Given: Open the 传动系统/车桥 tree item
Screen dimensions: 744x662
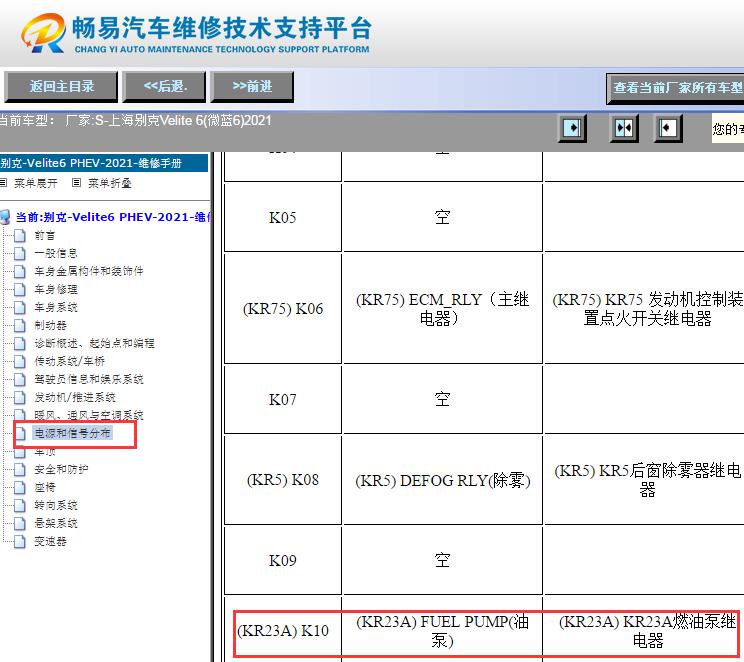Looking at the screenshot, I should click(x=69, y=362).
